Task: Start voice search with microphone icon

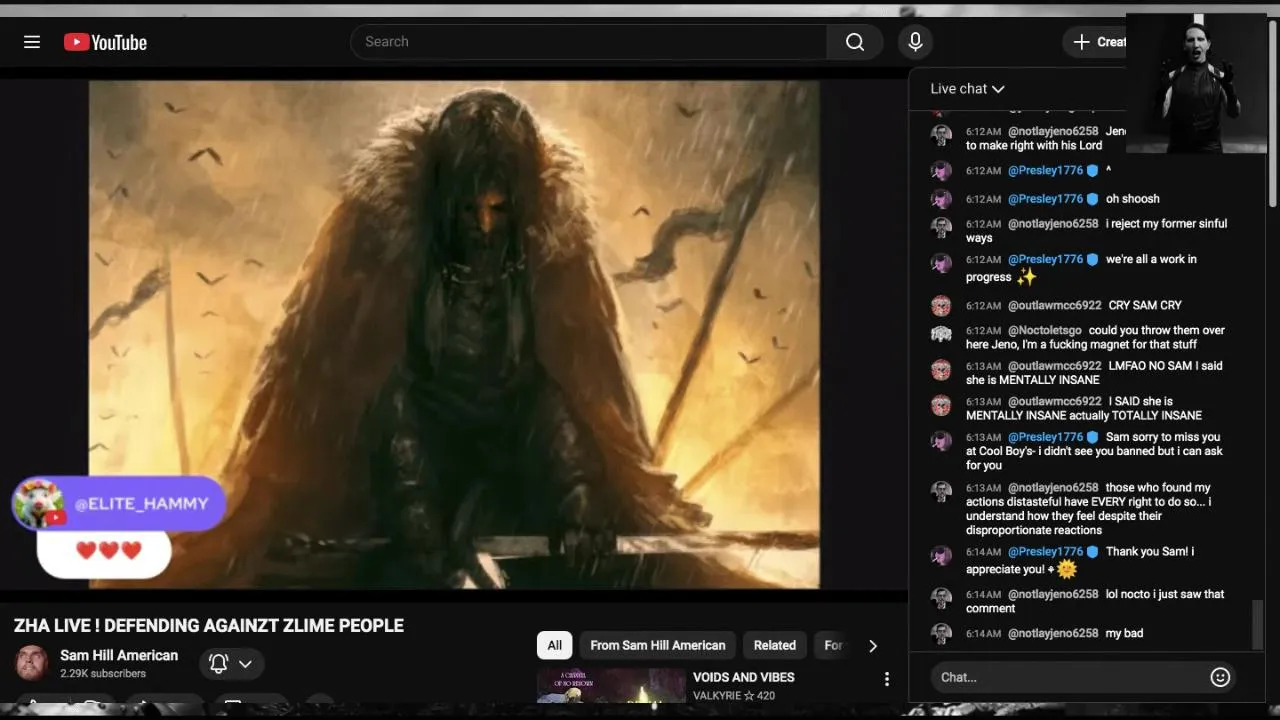Action: click(x=915, y=42)
